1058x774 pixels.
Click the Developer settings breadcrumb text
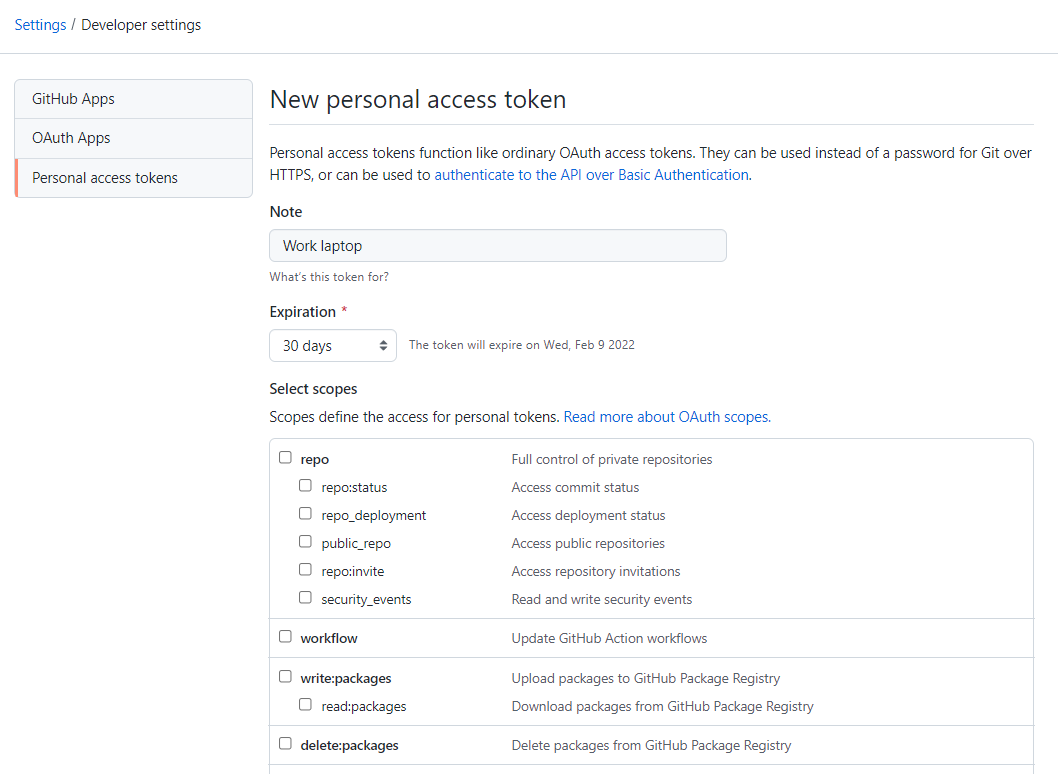click(141, 25)
